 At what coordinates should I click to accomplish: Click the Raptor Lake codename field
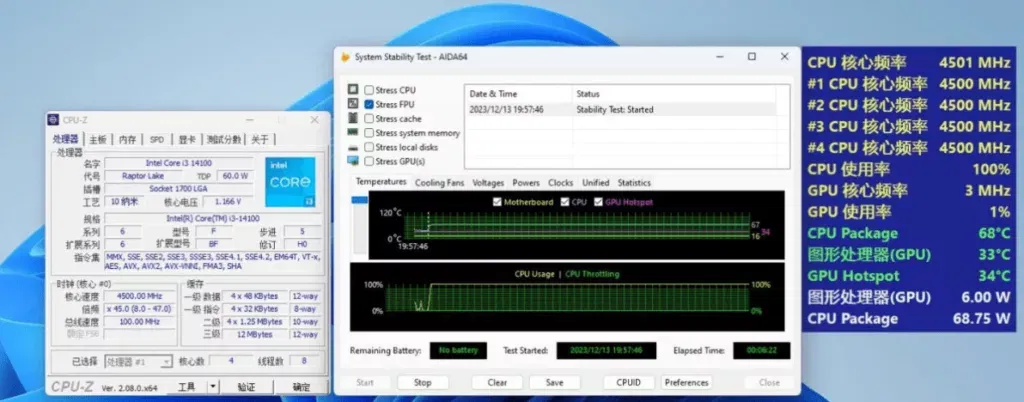(142, 176)
